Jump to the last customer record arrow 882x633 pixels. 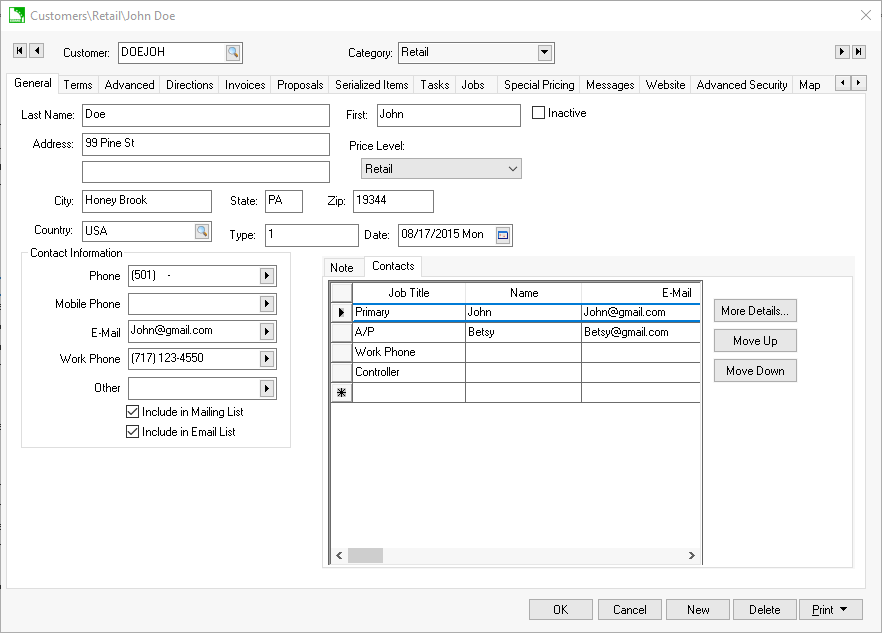pyautogui.click(x=859, y=51)
